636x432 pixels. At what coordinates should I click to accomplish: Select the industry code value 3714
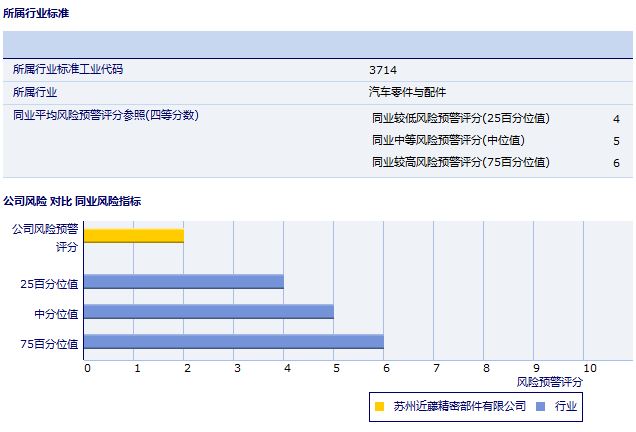(x=381, y=70)
